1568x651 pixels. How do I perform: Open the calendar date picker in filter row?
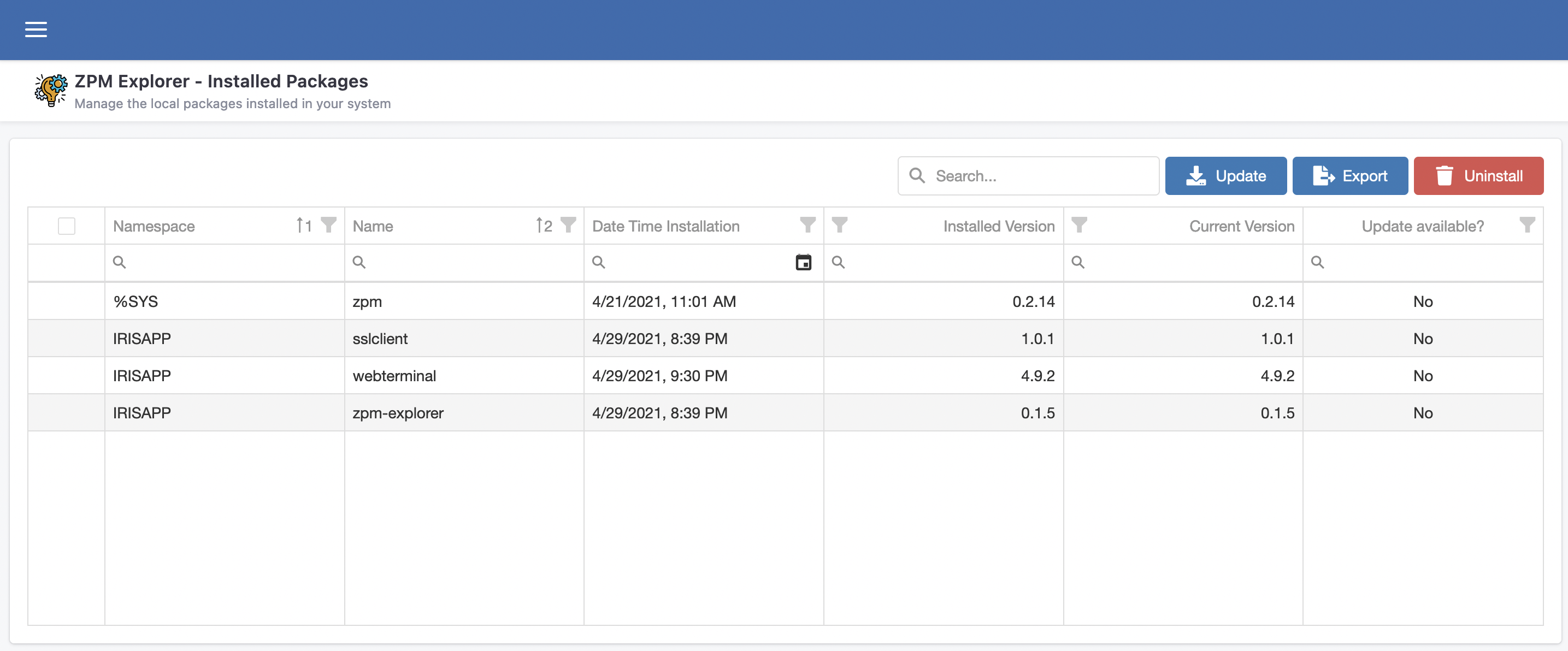[x=804, y=262]
